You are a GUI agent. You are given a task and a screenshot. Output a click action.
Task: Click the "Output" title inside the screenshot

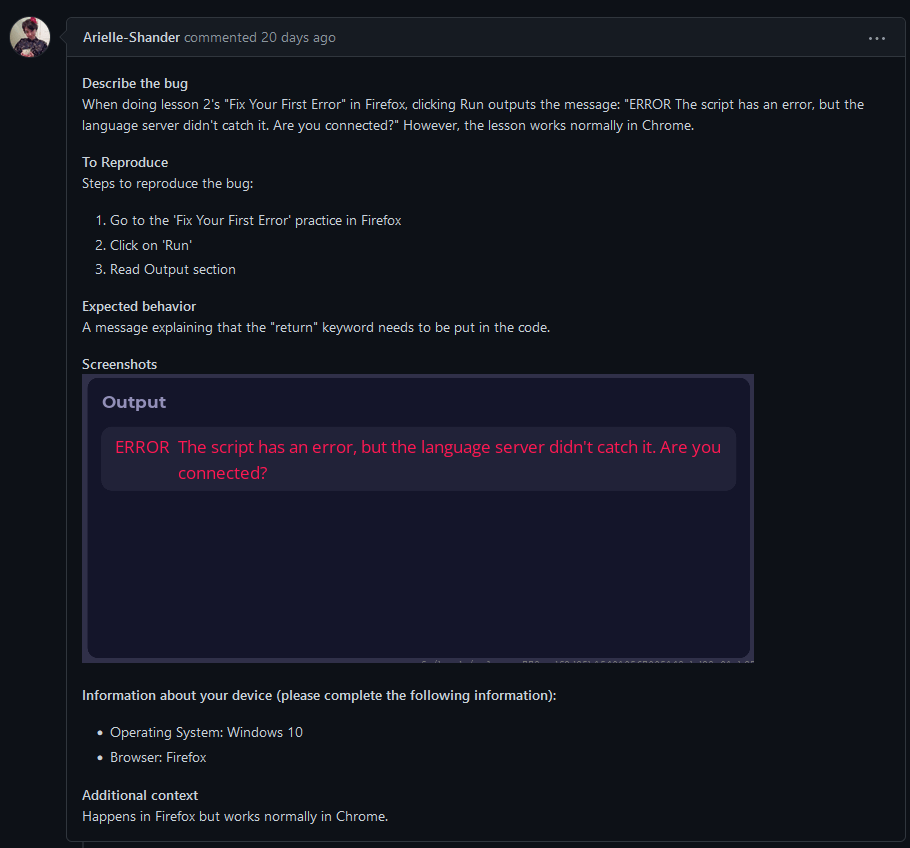point(134,402)
